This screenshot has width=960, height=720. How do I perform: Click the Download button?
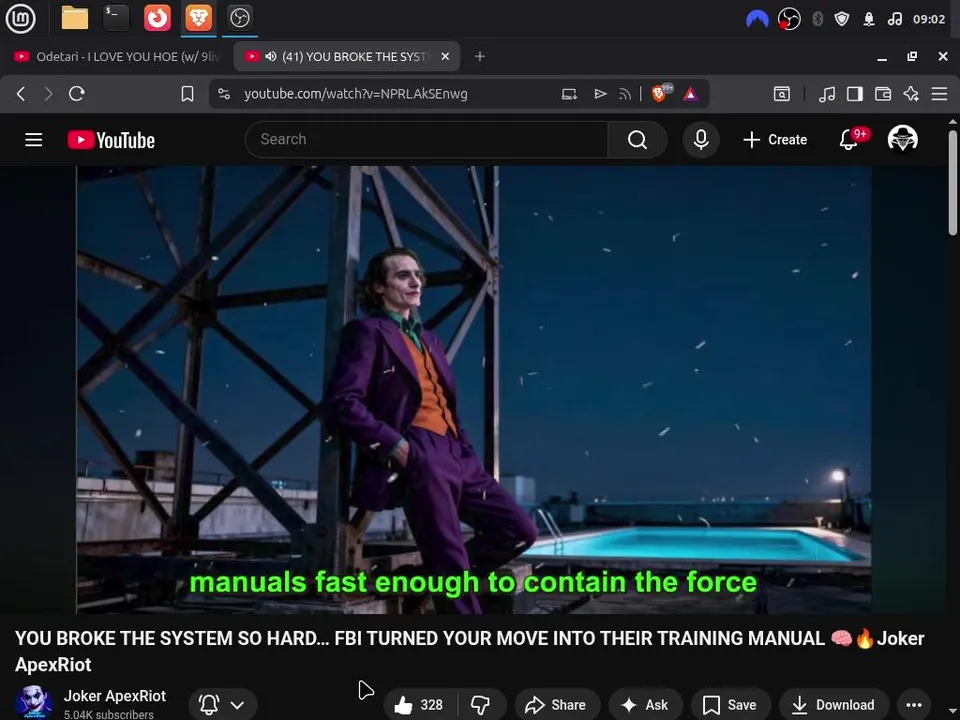pos(833,705)
